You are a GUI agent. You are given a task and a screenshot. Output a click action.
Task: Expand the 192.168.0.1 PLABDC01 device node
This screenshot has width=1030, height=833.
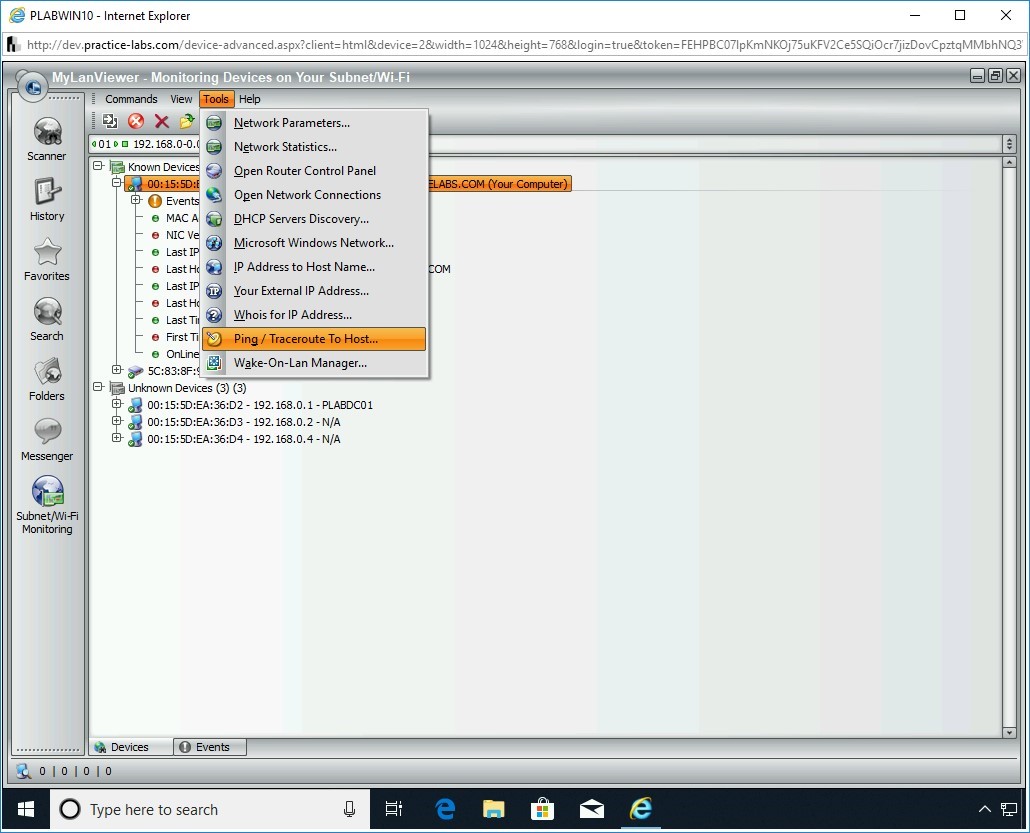[117, 405]
